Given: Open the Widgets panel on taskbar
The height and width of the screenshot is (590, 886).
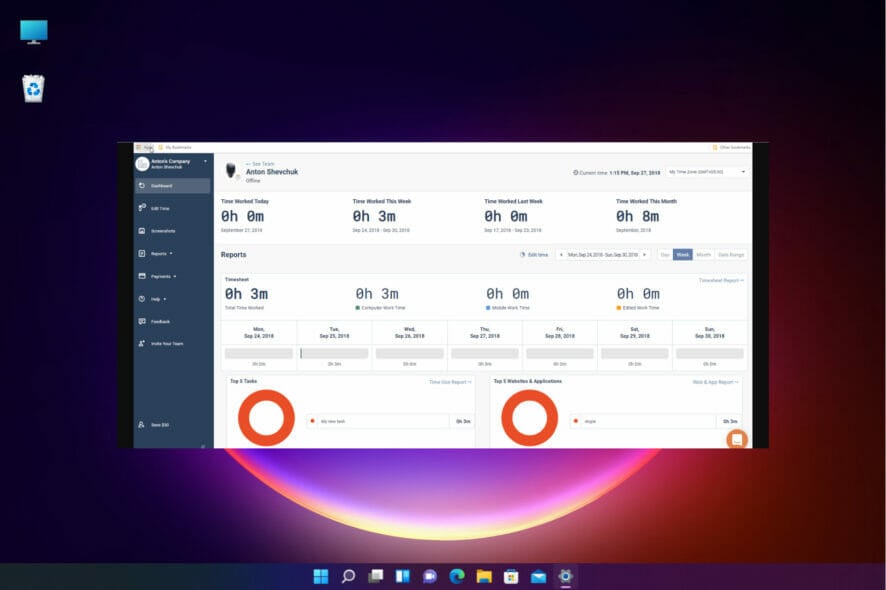Looking at the screenshot, I should [402, 576].
